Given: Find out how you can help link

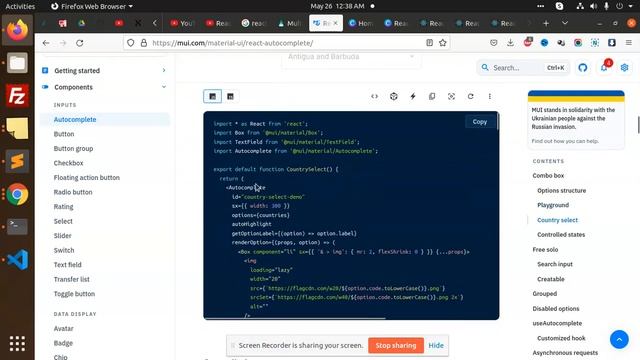Looking at the screenshot, I should coord(565,141).
